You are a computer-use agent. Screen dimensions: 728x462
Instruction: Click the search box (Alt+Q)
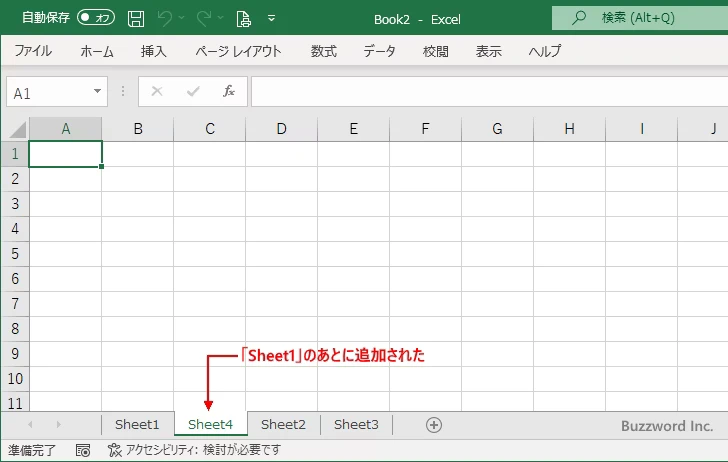pos(640,18)
